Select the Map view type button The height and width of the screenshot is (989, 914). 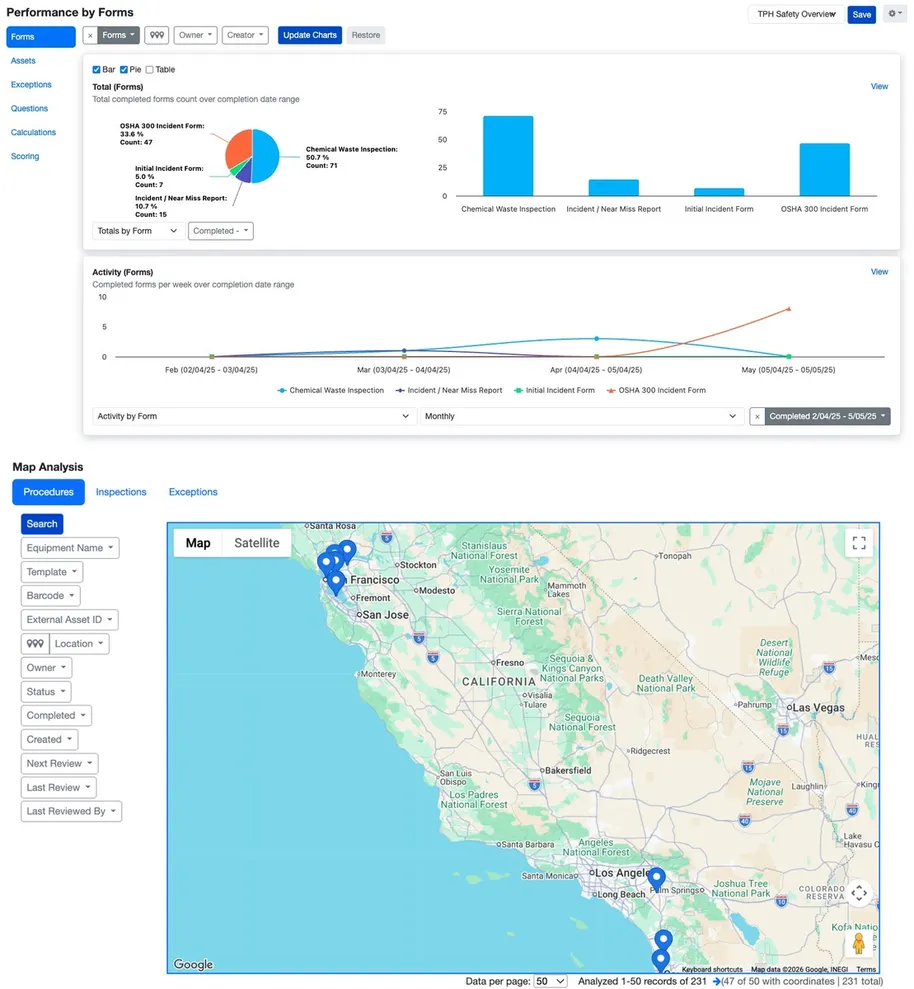click(x=198, y=542)
